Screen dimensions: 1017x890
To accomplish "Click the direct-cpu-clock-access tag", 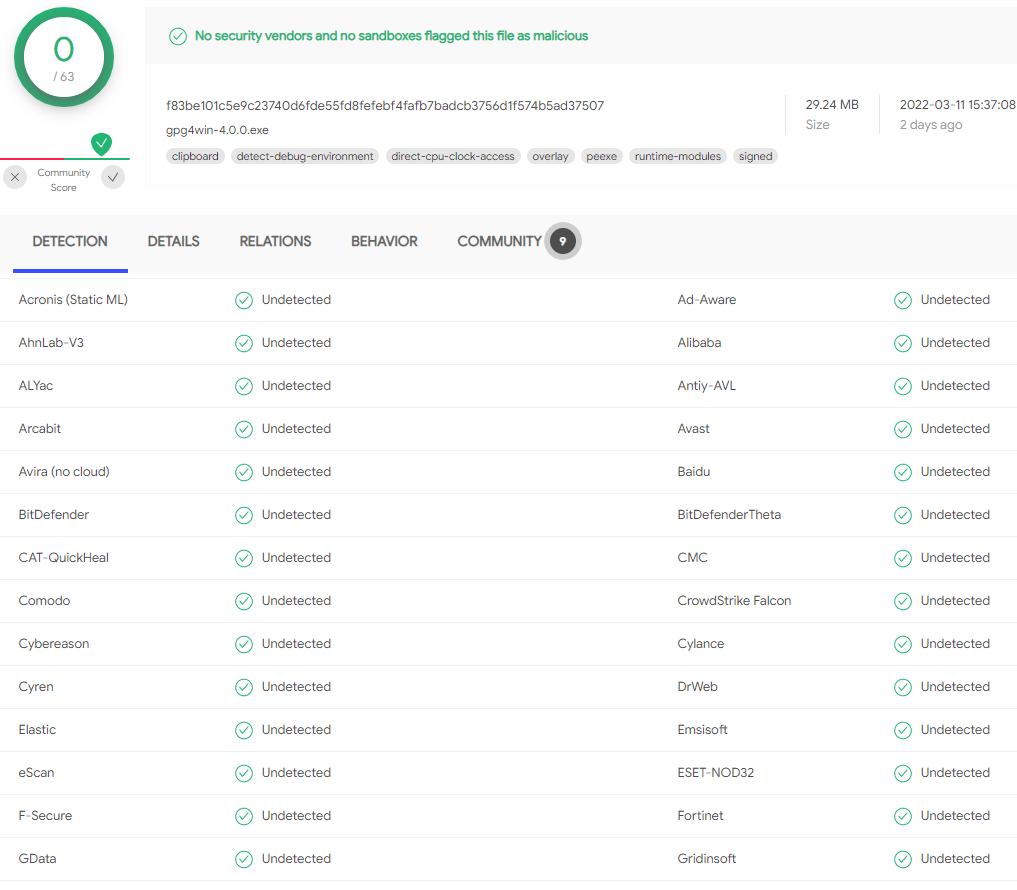I will coord(453,156).
